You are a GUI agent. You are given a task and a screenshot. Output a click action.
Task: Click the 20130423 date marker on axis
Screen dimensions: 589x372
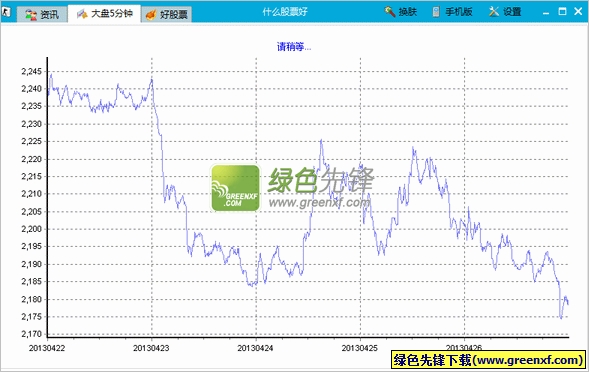click(x=151, y=348)
